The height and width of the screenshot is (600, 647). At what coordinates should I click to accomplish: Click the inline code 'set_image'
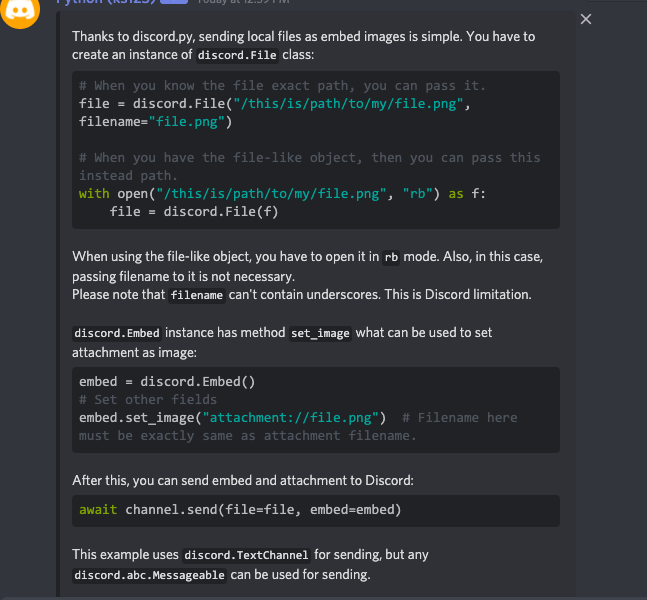[320, 333]
